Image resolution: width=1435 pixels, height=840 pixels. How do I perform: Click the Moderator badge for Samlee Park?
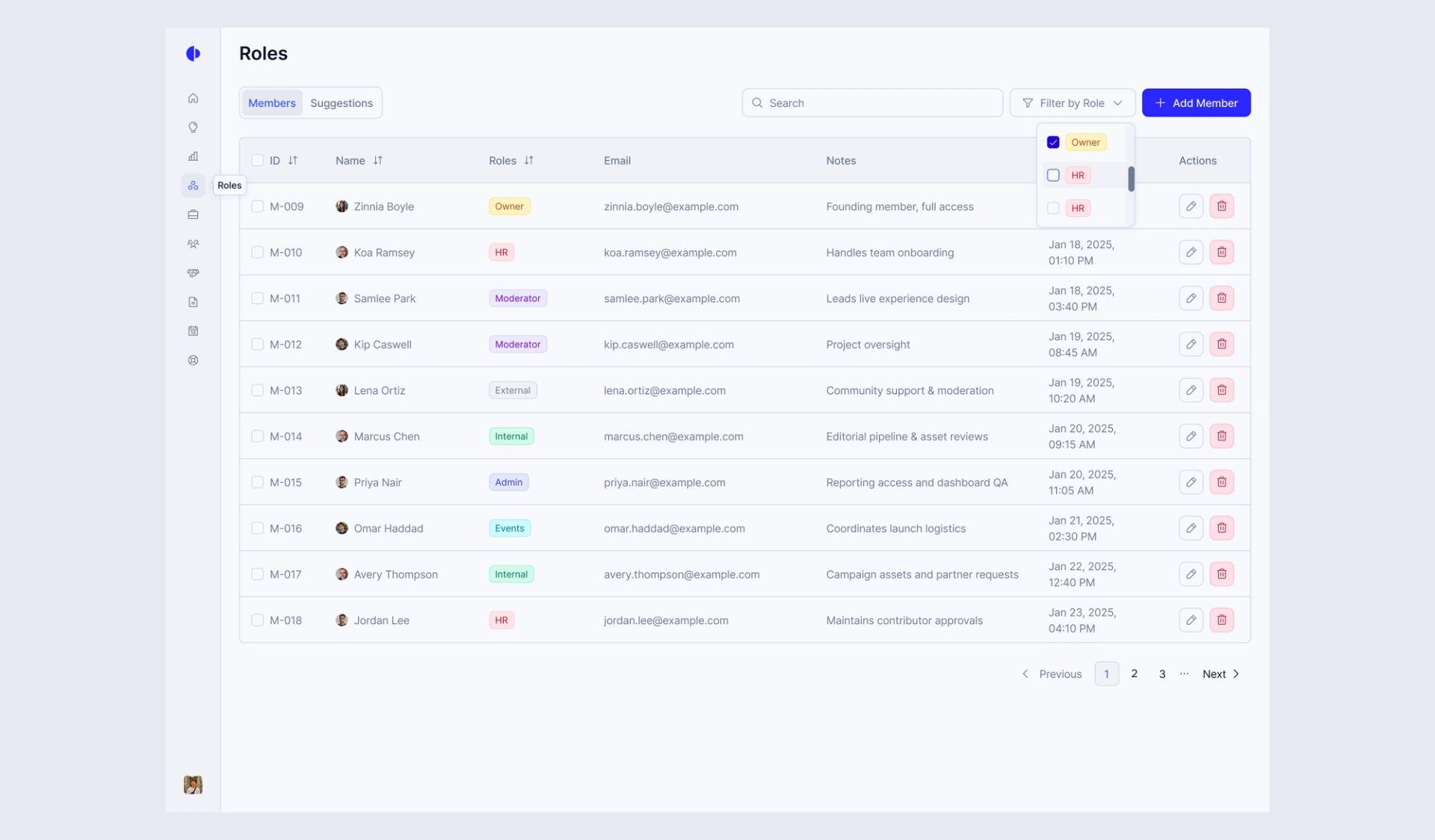coord(517,298)
